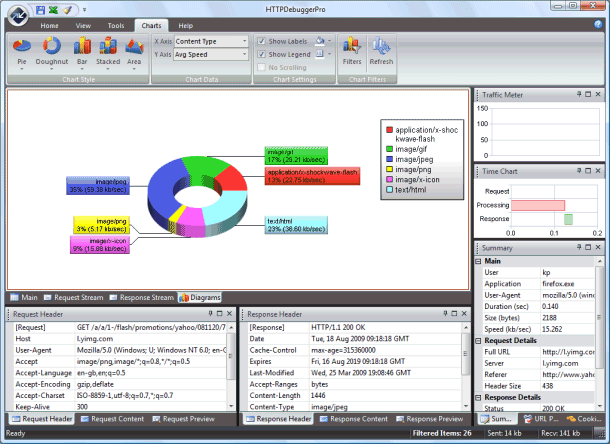The width and height of the screenshot is (610, 444).
Task: Refresh the chart
Action: coord(381,51)
